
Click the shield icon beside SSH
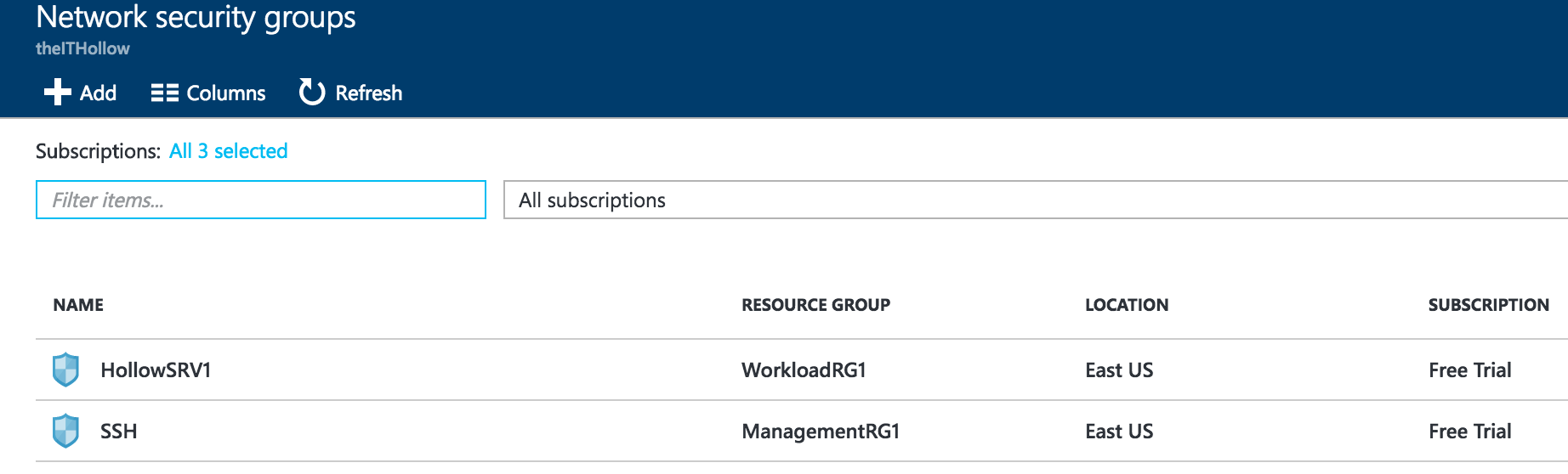pos(65,431)
